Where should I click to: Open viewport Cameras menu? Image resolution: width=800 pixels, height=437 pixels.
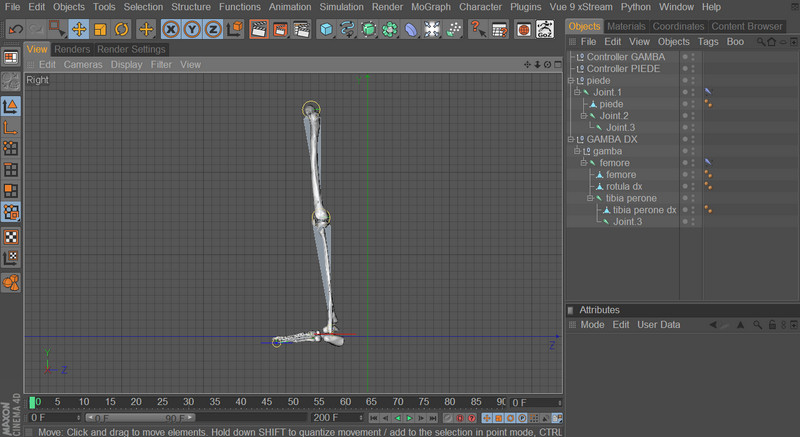point(83,64)
